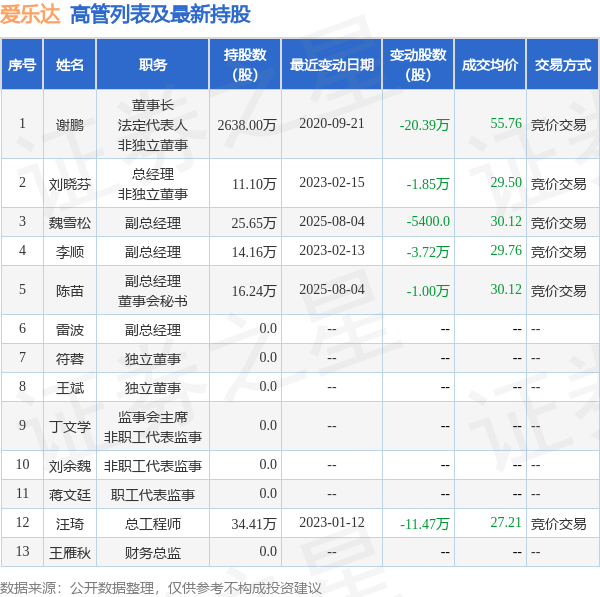The image size is (600, 597).
Task: Select the name 谢鹏
Action: tap(70, 125)
